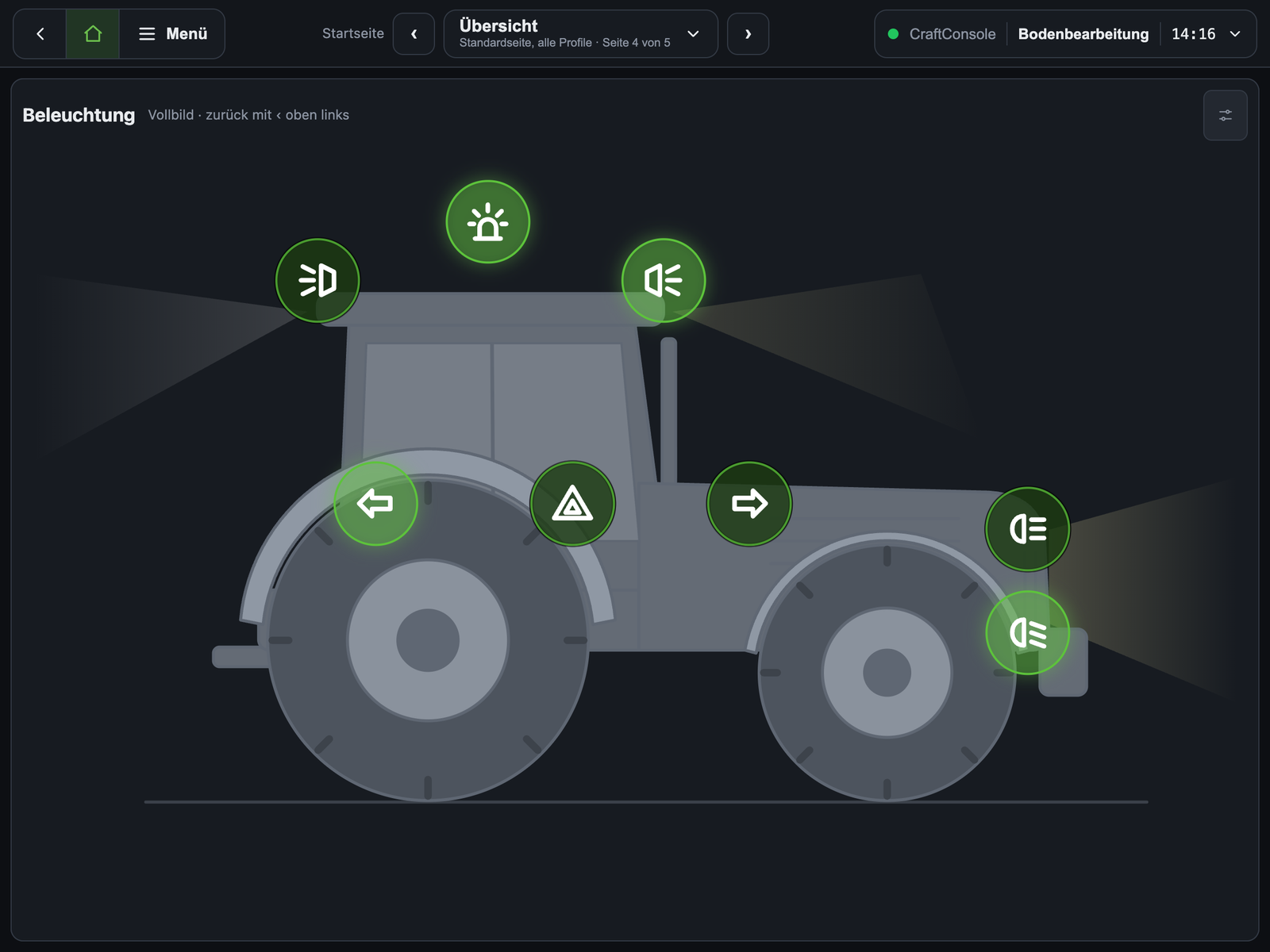Toggle the rear cab work light
The image size is (1270, 952).
317,281
